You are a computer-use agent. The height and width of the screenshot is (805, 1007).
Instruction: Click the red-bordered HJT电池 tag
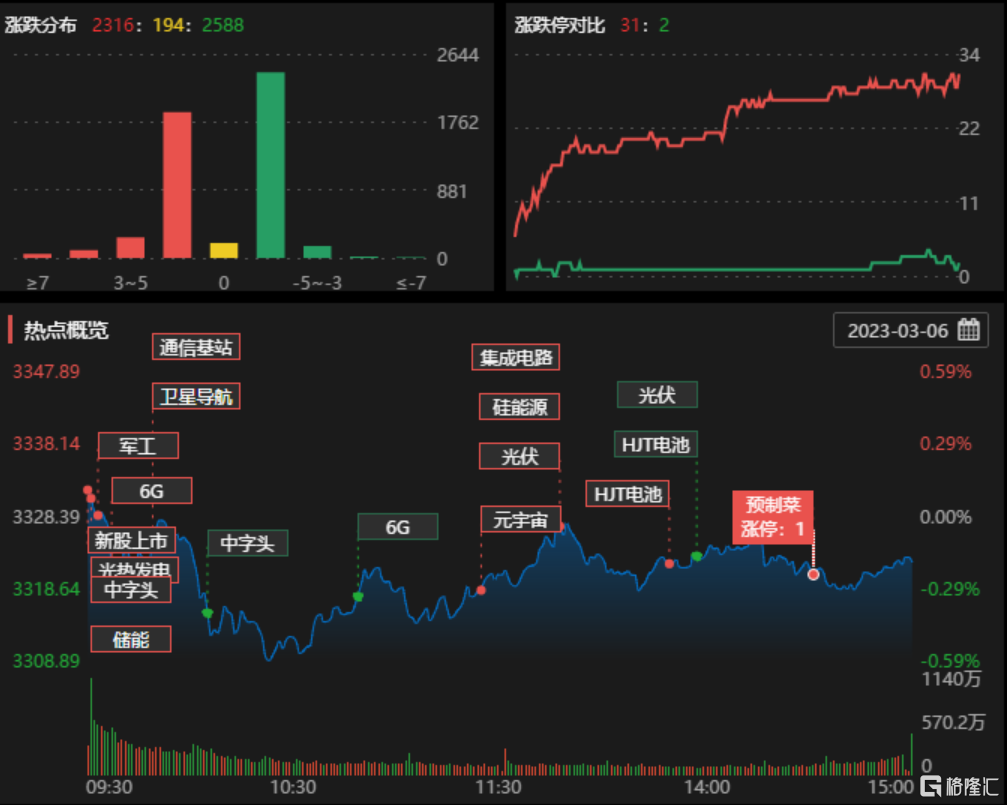(627, 493)
